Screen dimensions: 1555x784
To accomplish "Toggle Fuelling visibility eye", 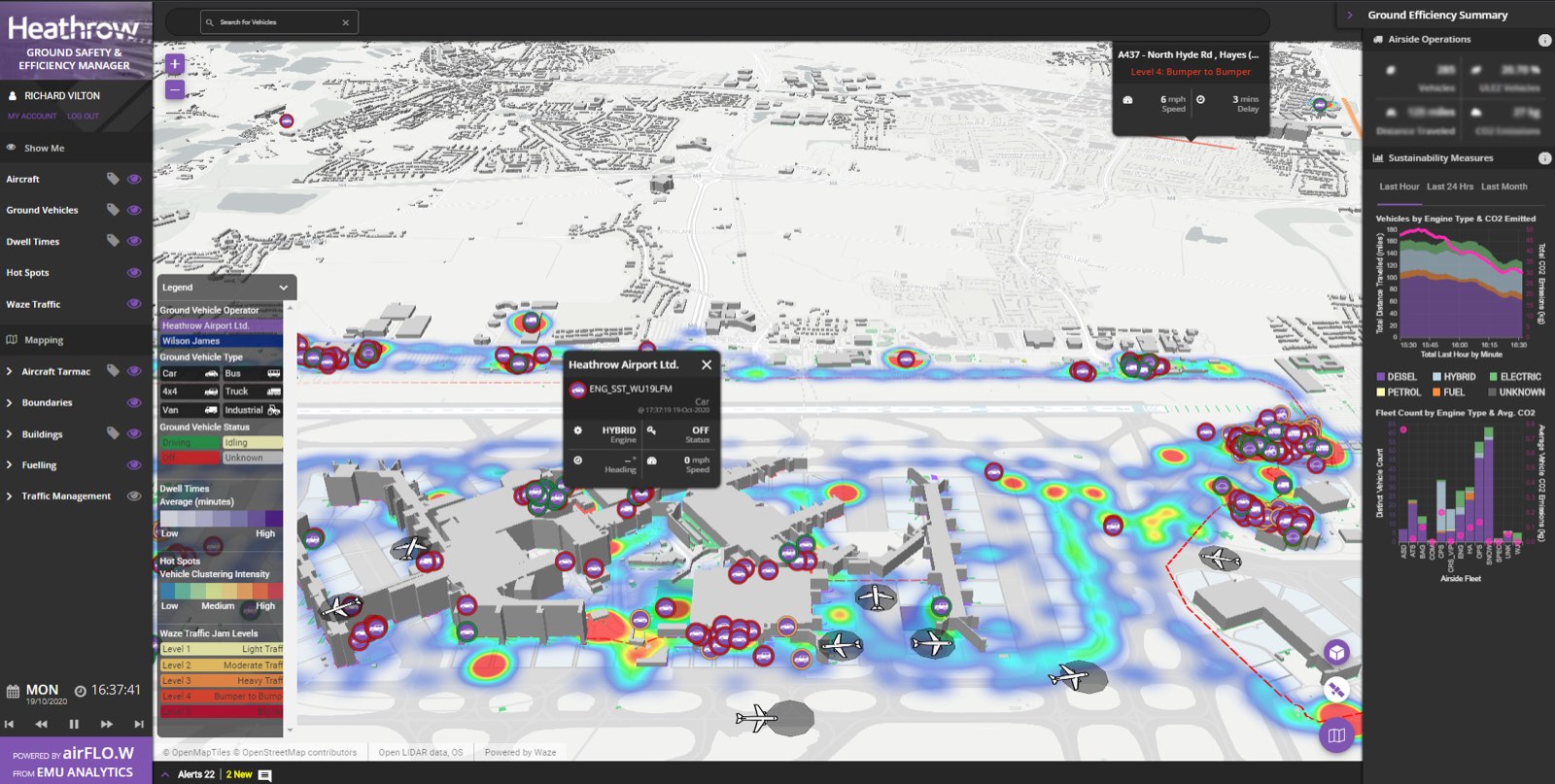I will pyautogui.click(x=134, y=464).
